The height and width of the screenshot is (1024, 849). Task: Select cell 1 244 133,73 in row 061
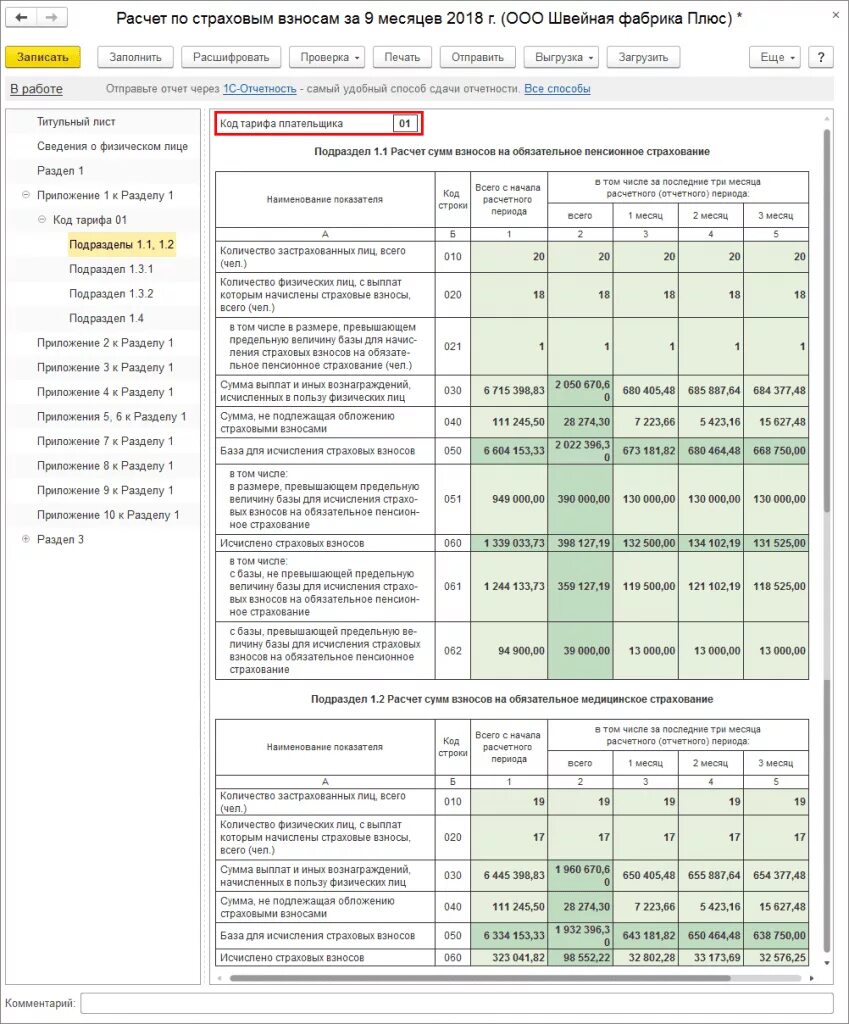(x=509, y=586)
